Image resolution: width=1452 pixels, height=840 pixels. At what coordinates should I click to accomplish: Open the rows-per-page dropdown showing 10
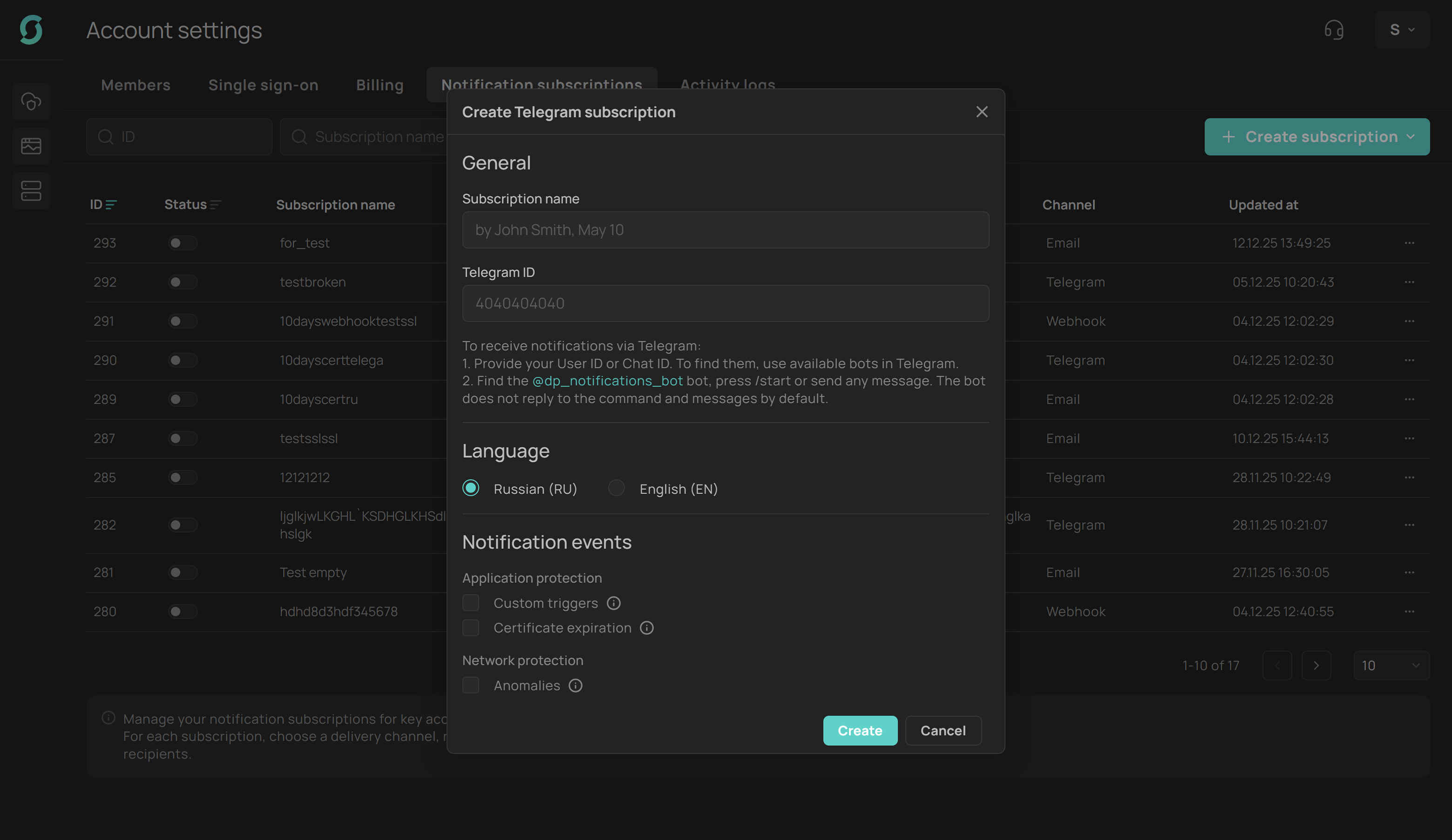pos(1391,666)
